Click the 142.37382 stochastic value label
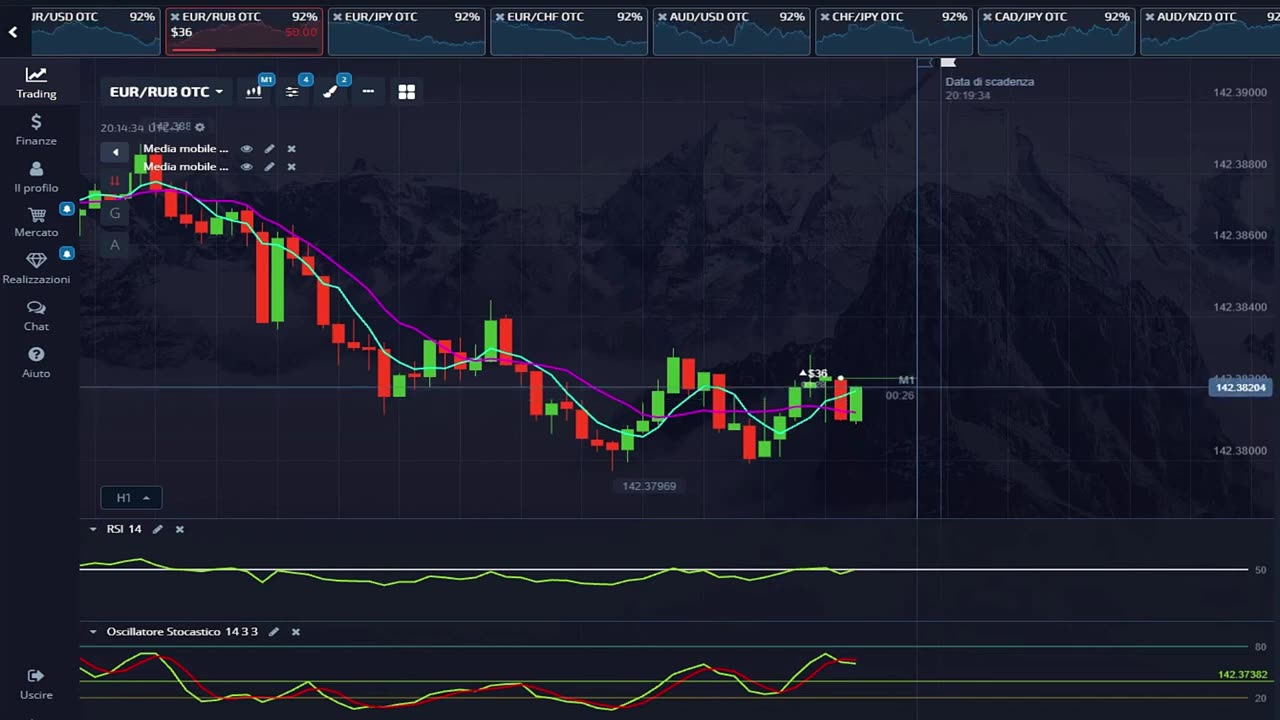Screen dimensions: 1280x720 [1243, 675]
